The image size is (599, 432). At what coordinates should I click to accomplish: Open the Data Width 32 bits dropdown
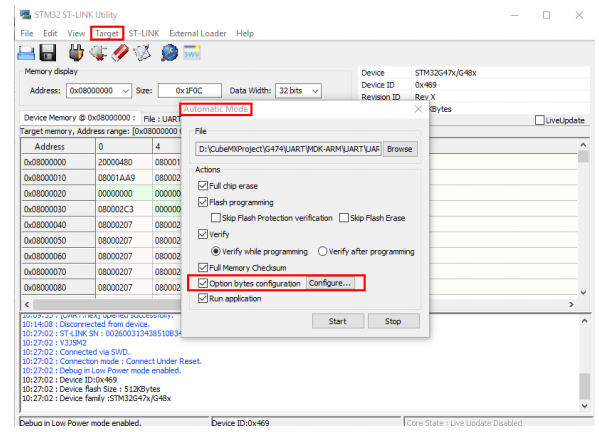click(x=315, y=91)
